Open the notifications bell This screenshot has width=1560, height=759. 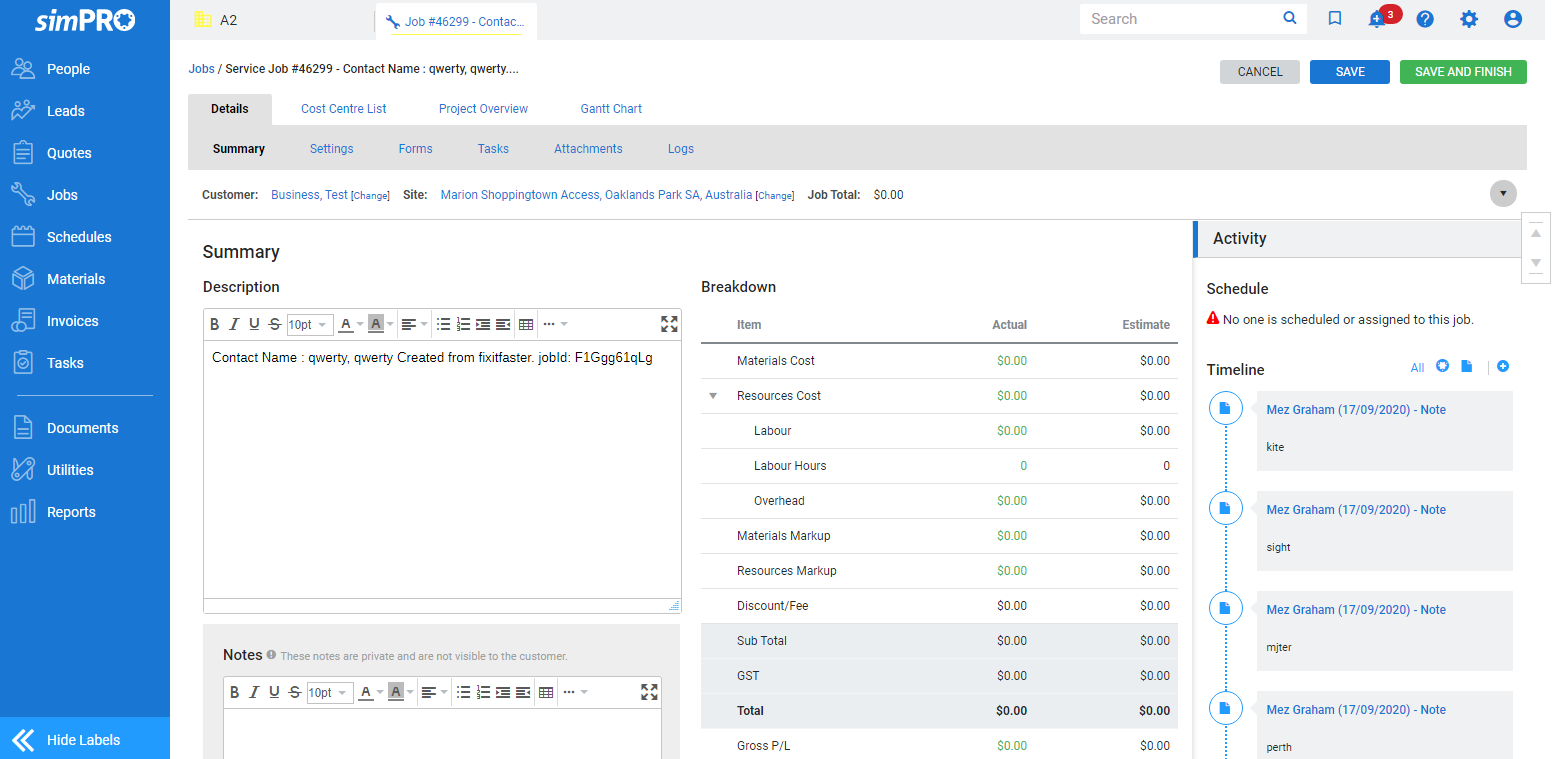(1378, 19)
